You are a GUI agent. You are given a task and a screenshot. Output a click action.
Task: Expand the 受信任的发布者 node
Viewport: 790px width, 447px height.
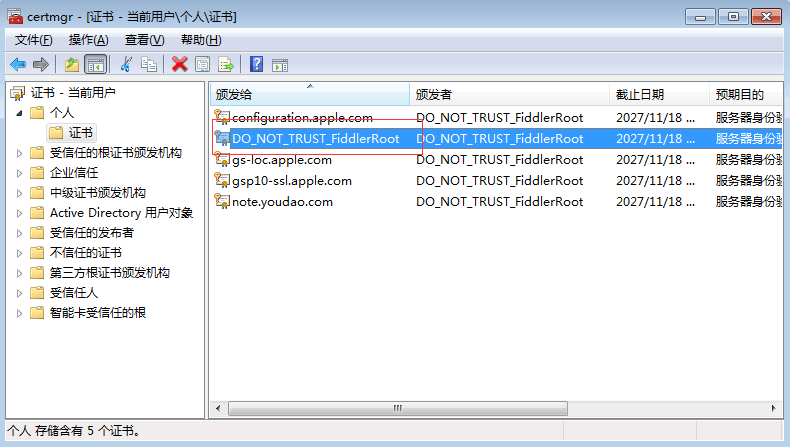click(19, 233)
